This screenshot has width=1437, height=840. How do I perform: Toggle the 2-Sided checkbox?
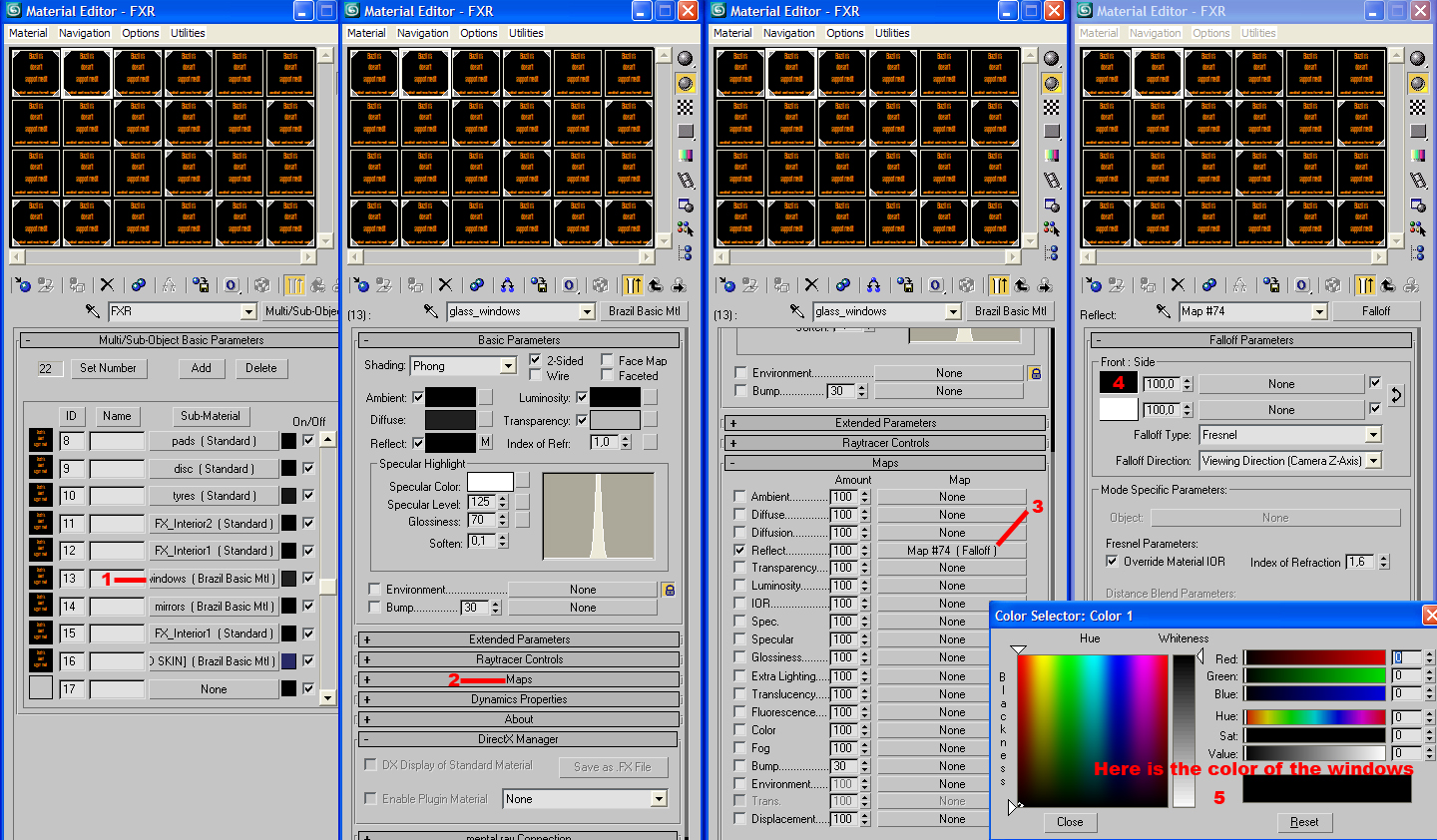pyautogui.click(x=536, y=360)
